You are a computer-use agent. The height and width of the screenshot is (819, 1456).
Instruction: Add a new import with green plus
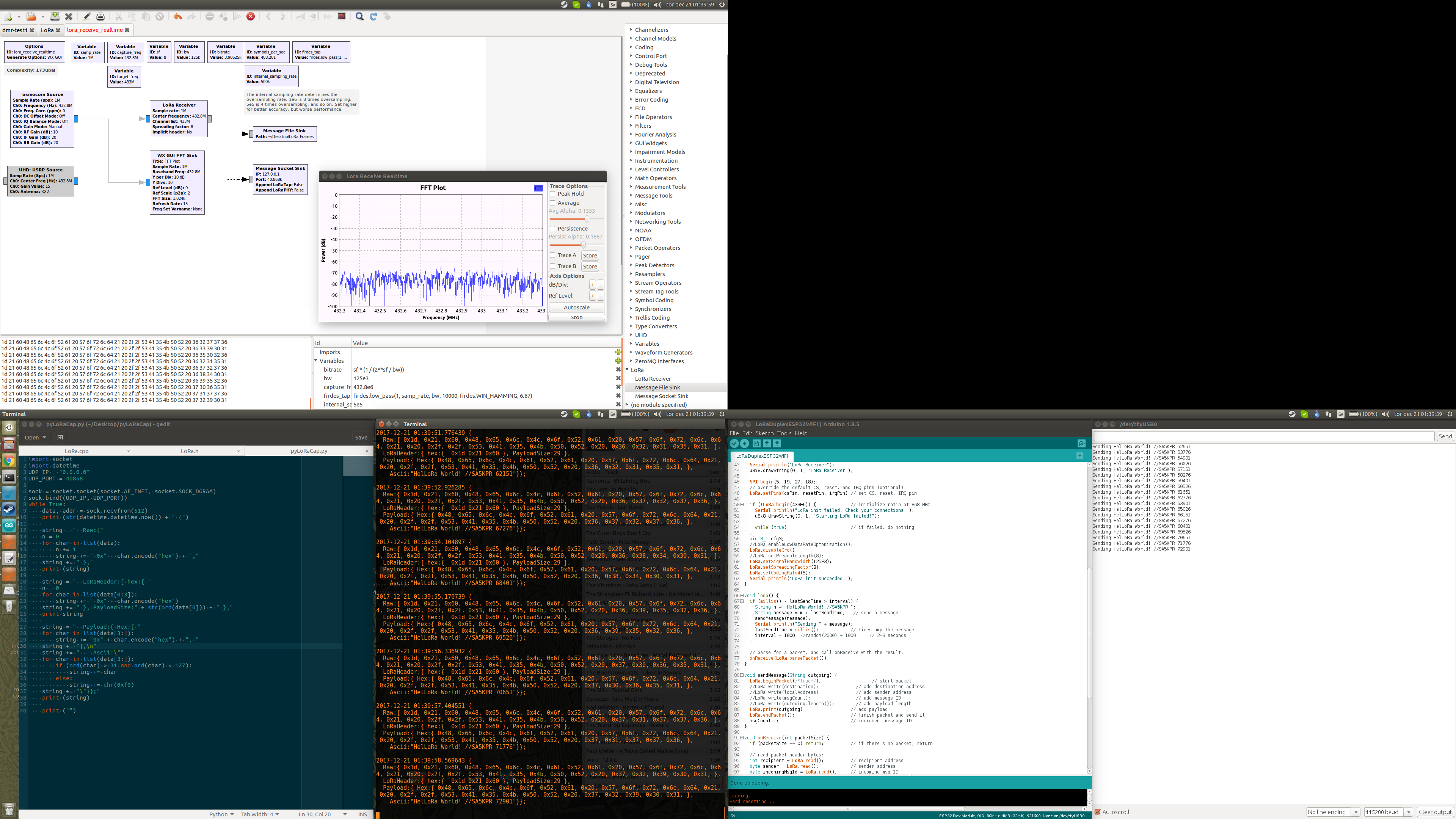pyautogui.click(x=618, y=352)
